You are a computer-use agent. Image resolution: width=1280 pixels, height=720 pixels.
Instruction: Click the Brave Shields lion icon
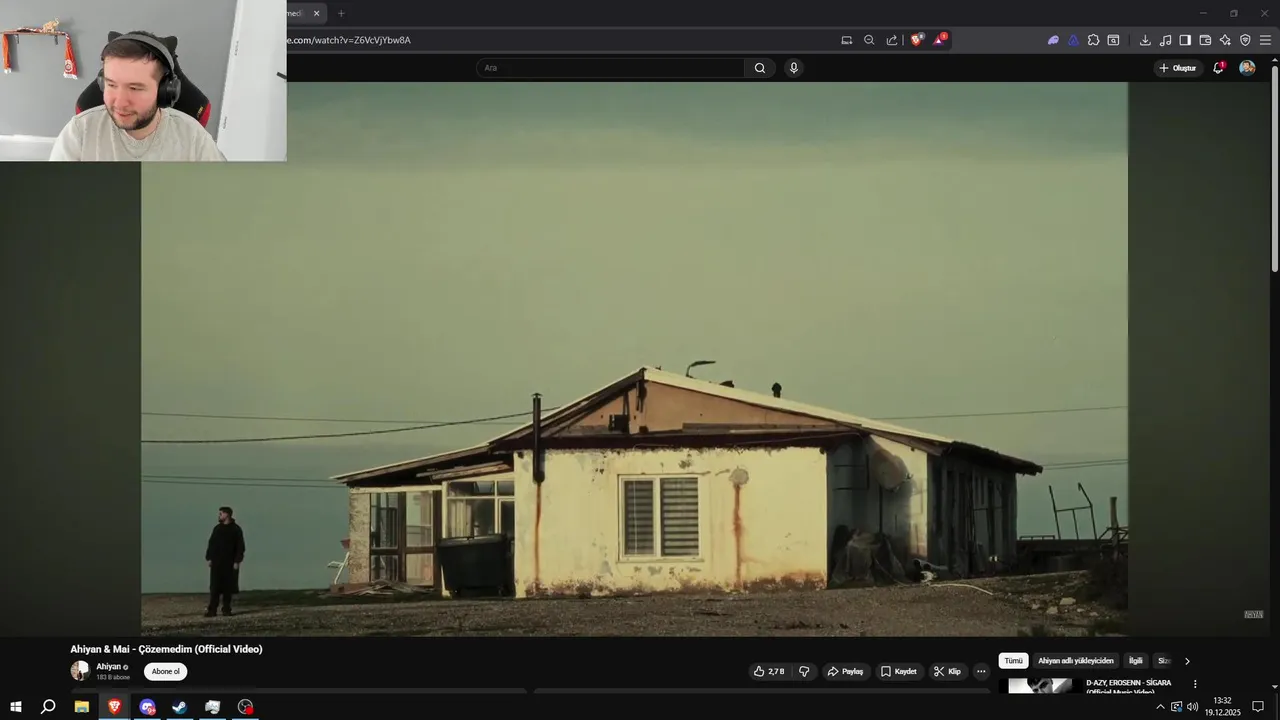[x=916, y=40]
